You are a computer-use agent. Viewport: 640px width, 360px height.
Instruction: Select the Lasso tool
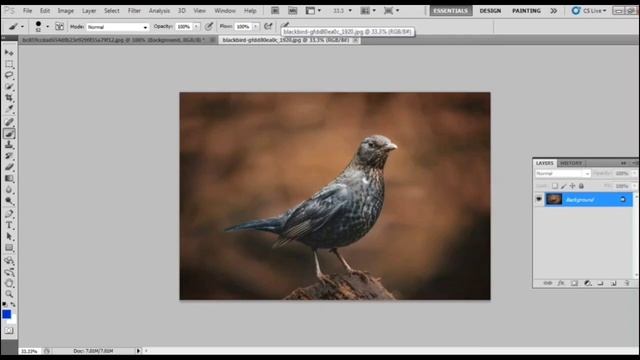click(9, 76)
